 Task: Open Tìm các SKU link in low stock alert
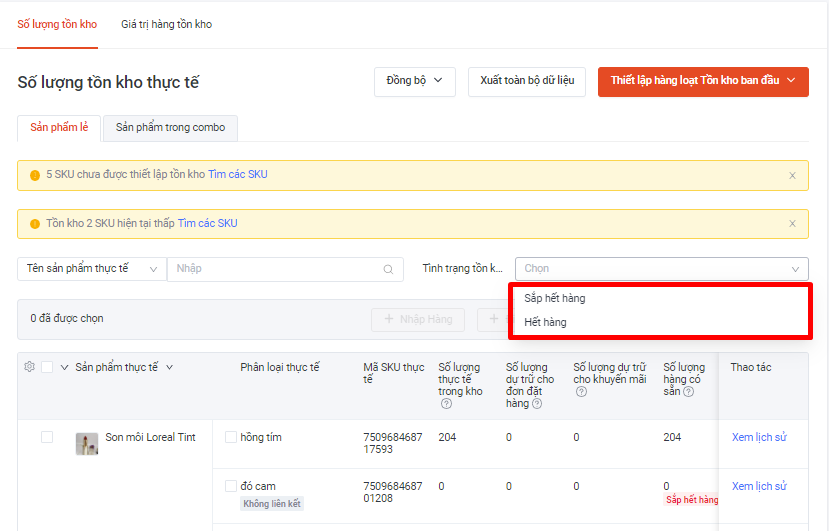(207, 223)
